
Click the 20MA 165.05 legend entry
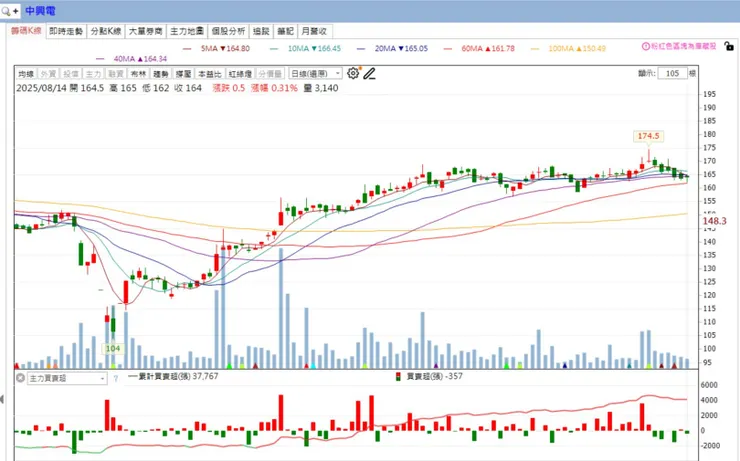[x=393, y=49]
